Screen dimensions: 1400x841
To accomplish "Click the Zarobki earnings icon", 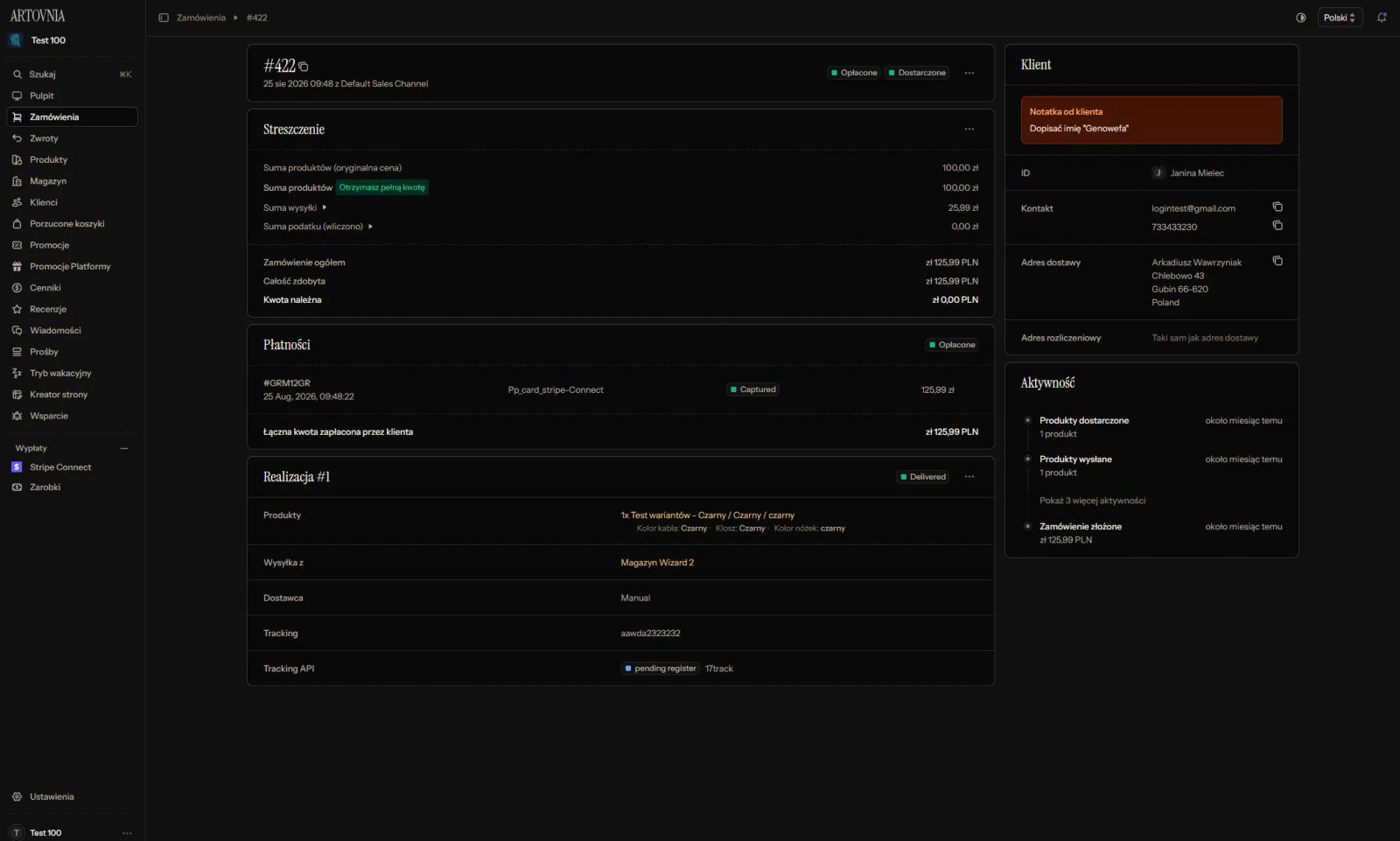I will pos(17,487).
